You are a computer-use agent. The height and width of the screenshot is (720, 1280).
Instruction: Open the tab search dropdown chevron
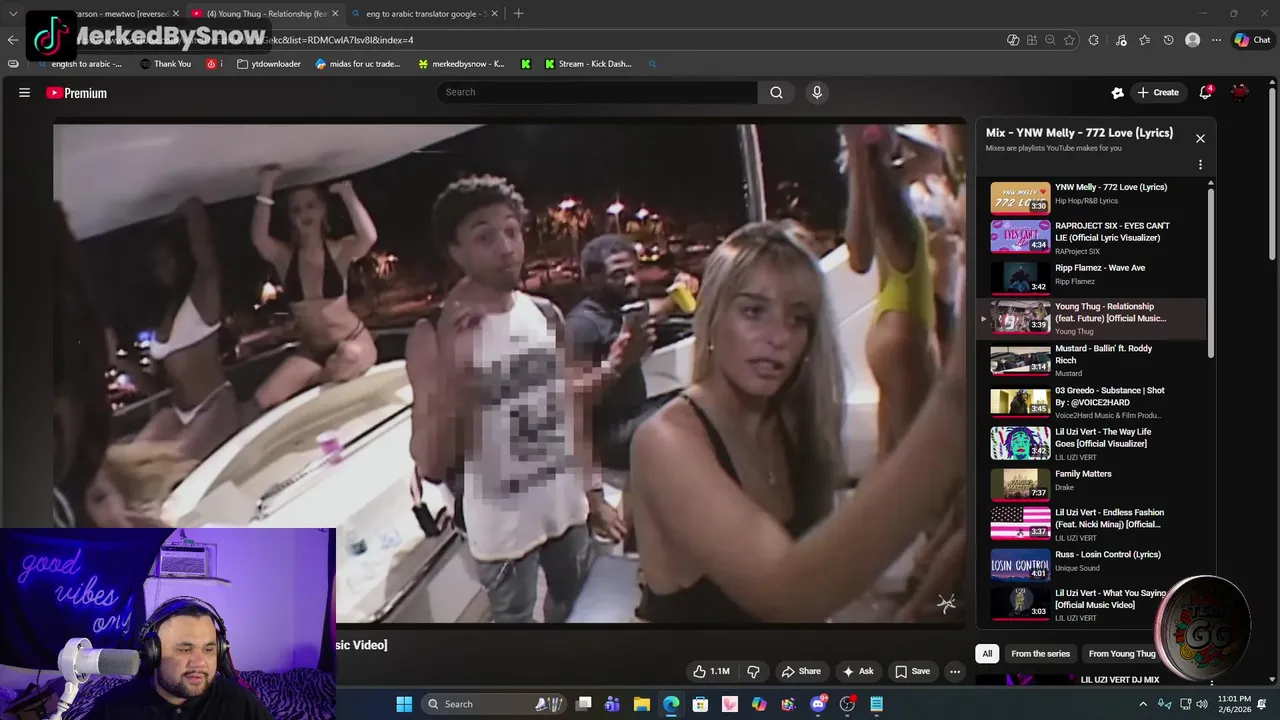click(13, 13)
